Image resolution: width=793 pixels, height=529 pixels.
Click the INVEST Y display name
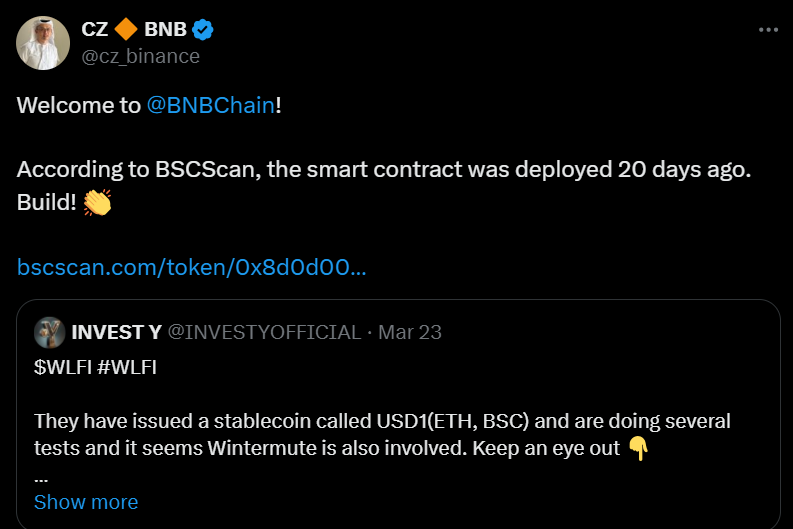(116, 332)
